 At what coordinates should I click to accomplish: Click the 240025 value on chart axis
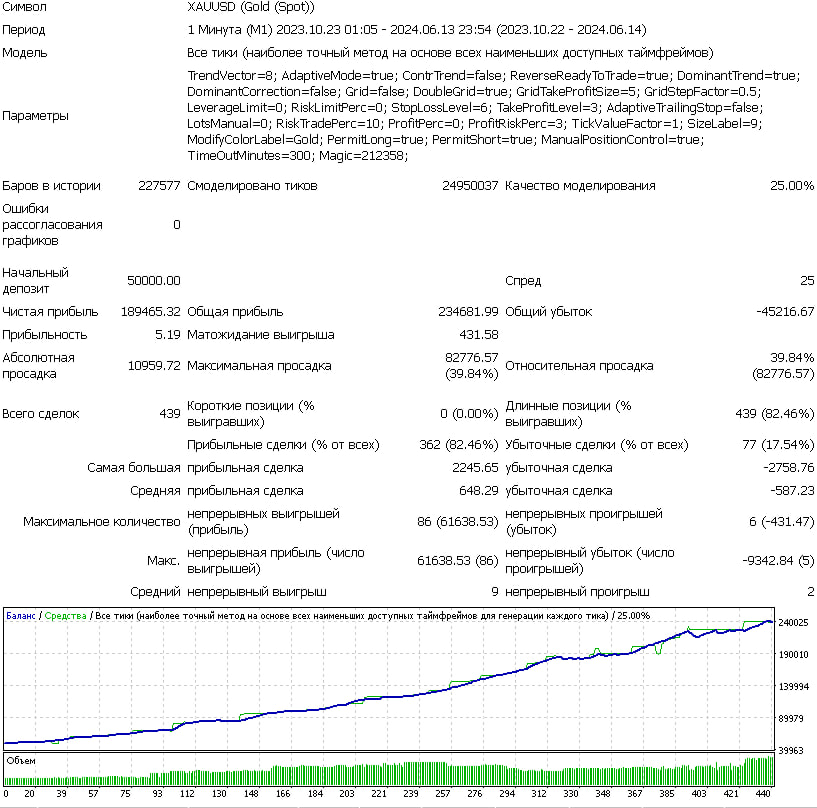(795, 623)
